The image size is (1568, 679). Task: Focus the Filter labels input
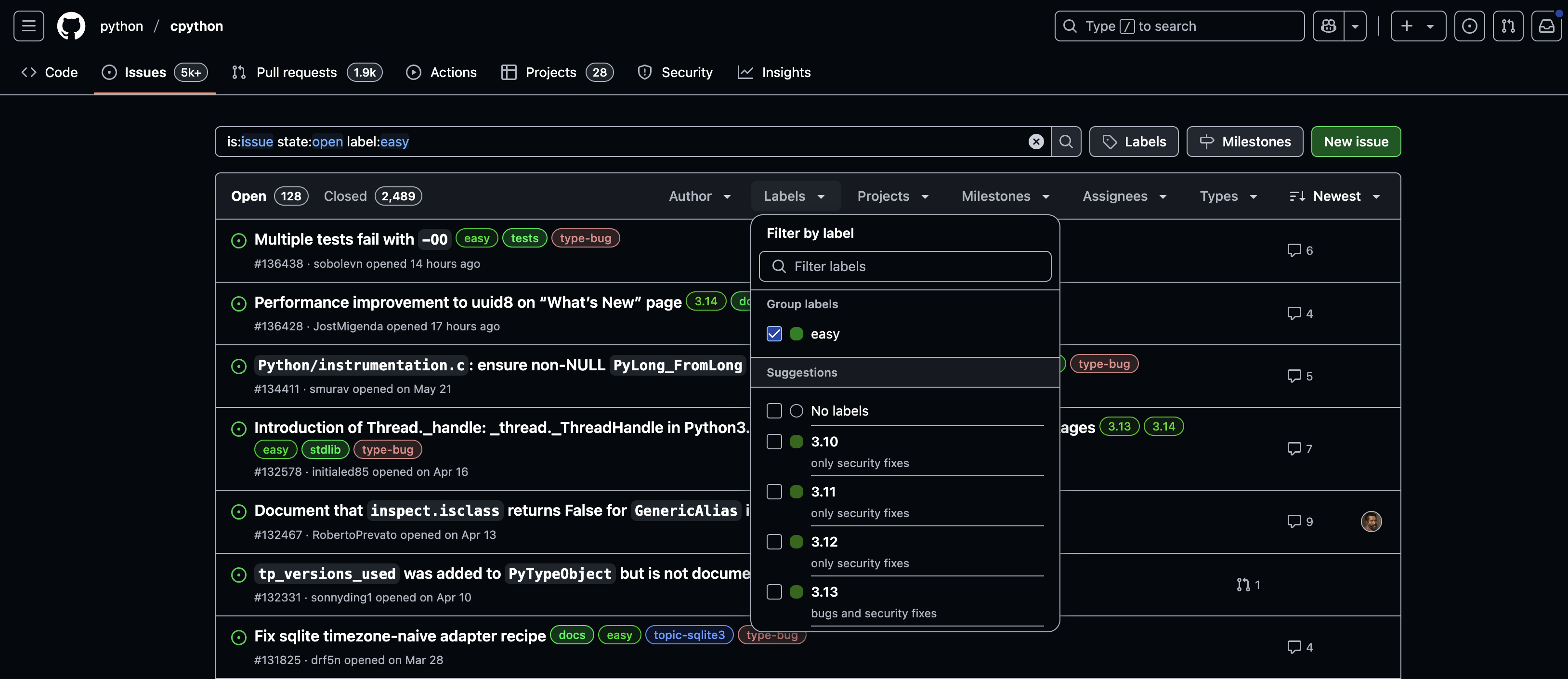point(904,266)
